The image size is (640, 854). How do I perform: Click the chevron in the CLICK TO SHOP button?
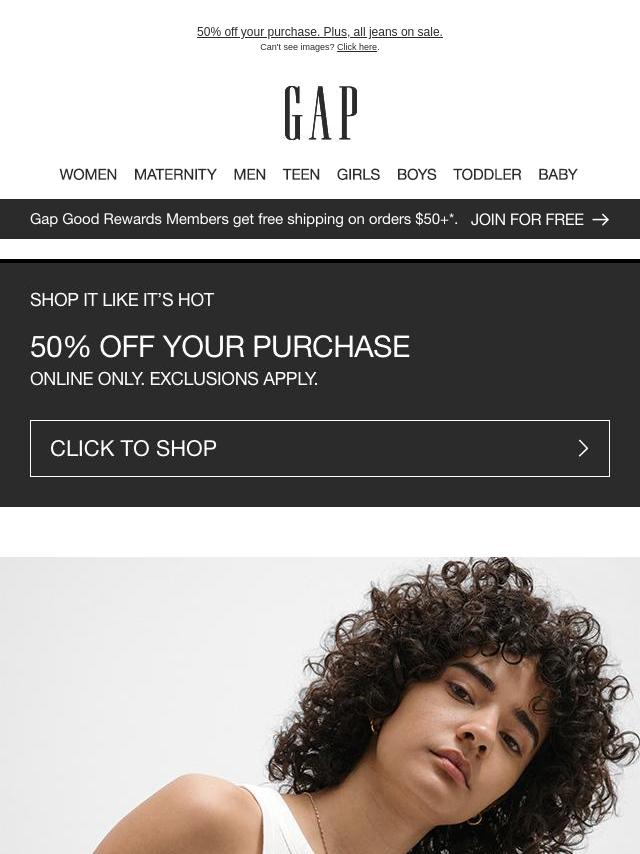[583, 448]
